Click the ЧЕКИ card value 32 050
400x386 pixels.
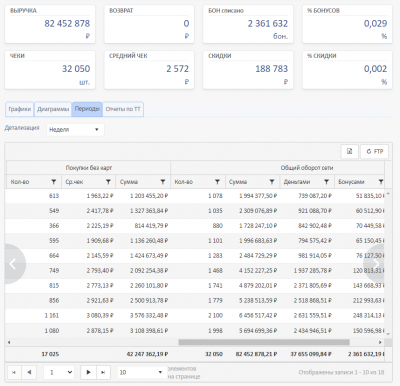pos(76,69)
